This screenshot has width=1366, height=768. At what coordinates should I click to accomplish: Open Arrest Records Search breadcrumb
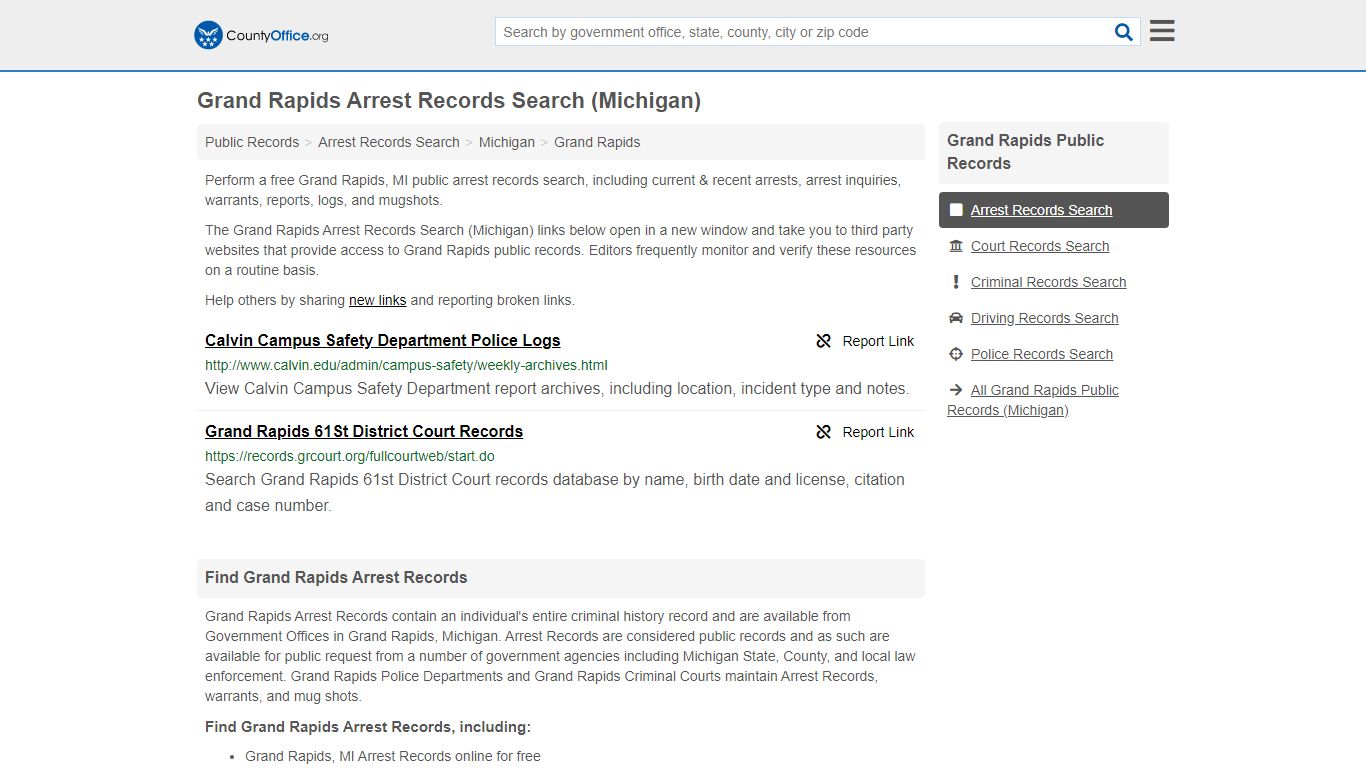click(389, 142)
